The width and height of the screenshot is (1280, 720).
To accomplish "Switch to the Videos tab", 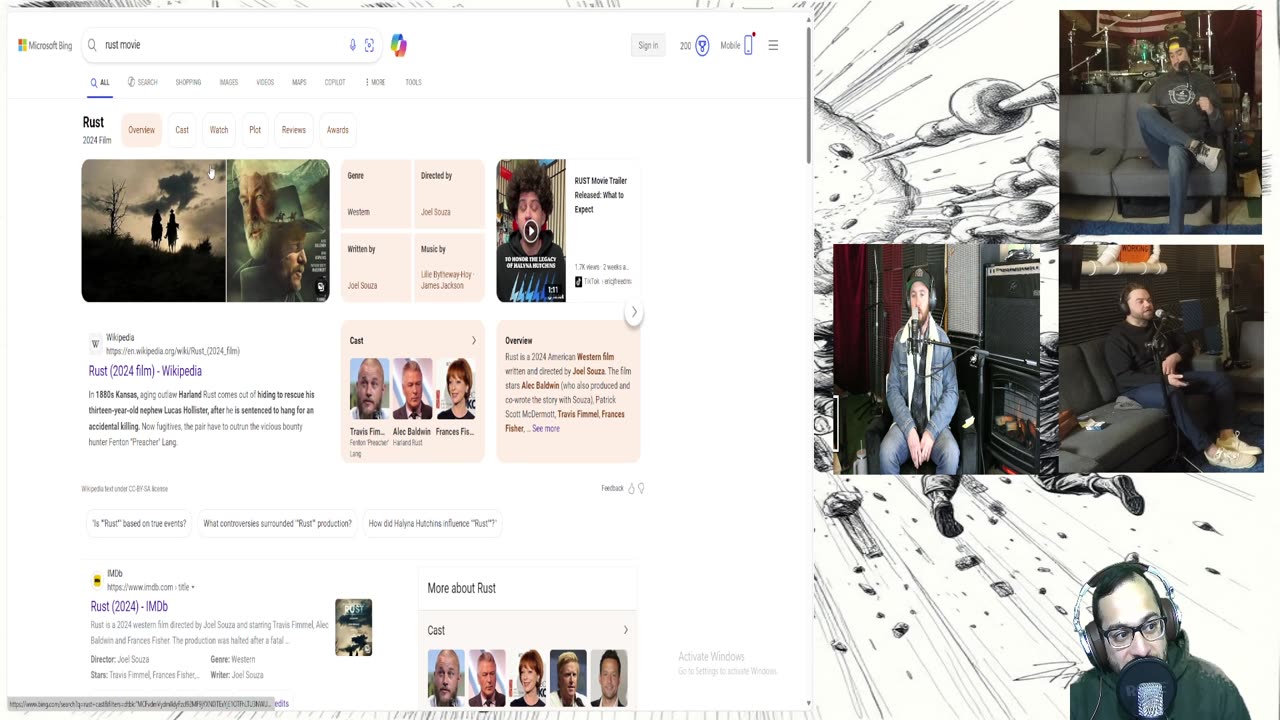I will (x=265, y=82).
